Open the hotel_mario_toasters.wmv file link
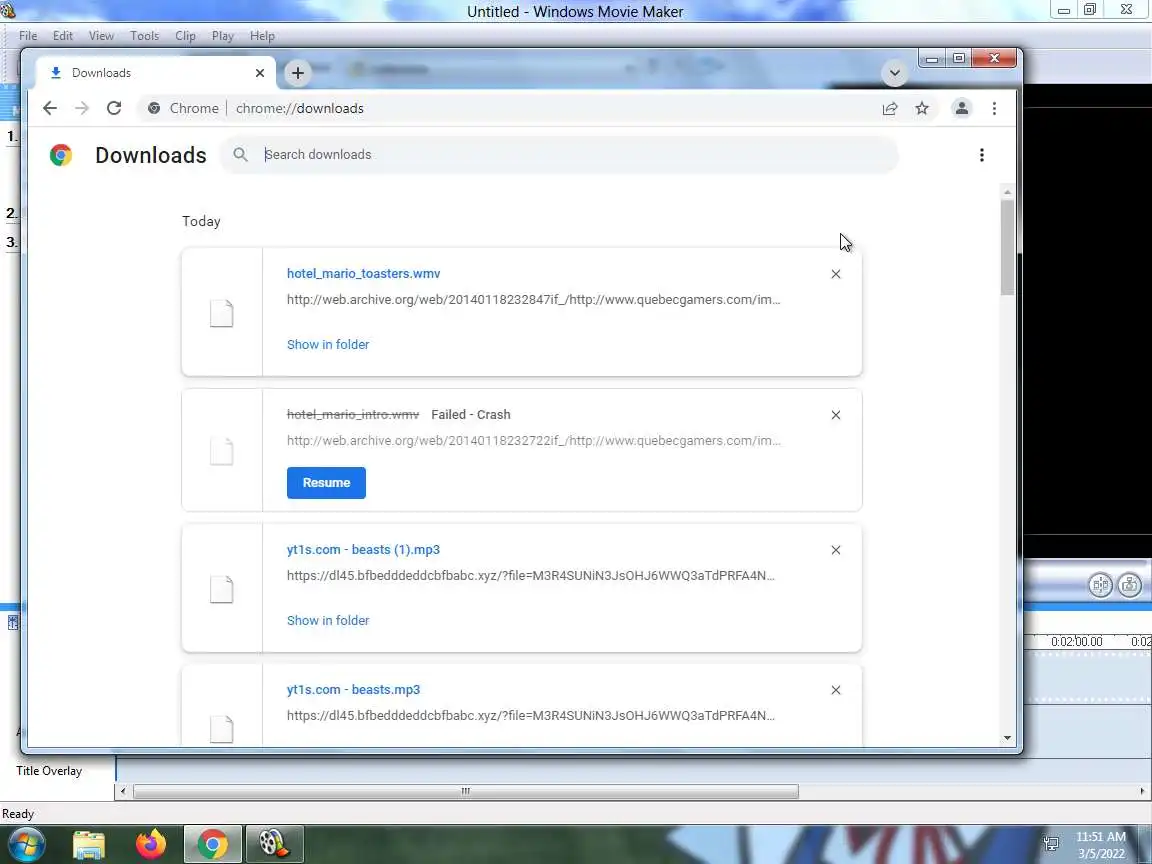1152x864 pixels. click(x=363, y=273)
